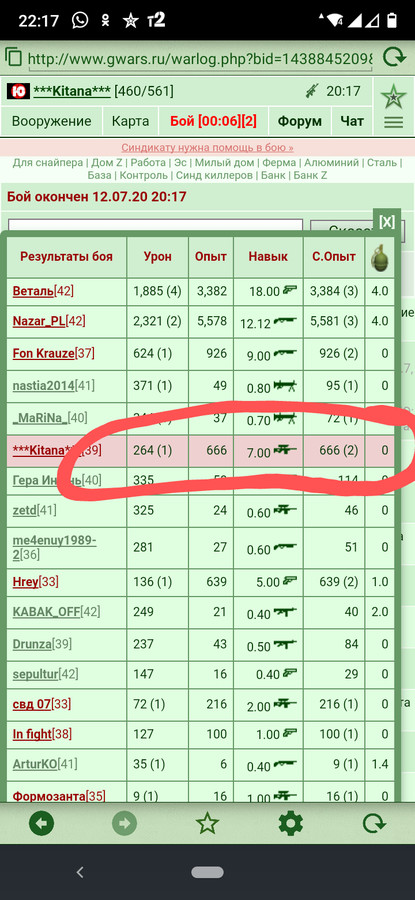Screen dimensions: 415x900
Task: Click machine gun icon in nastia2014's row
Action: pos(285,386)
